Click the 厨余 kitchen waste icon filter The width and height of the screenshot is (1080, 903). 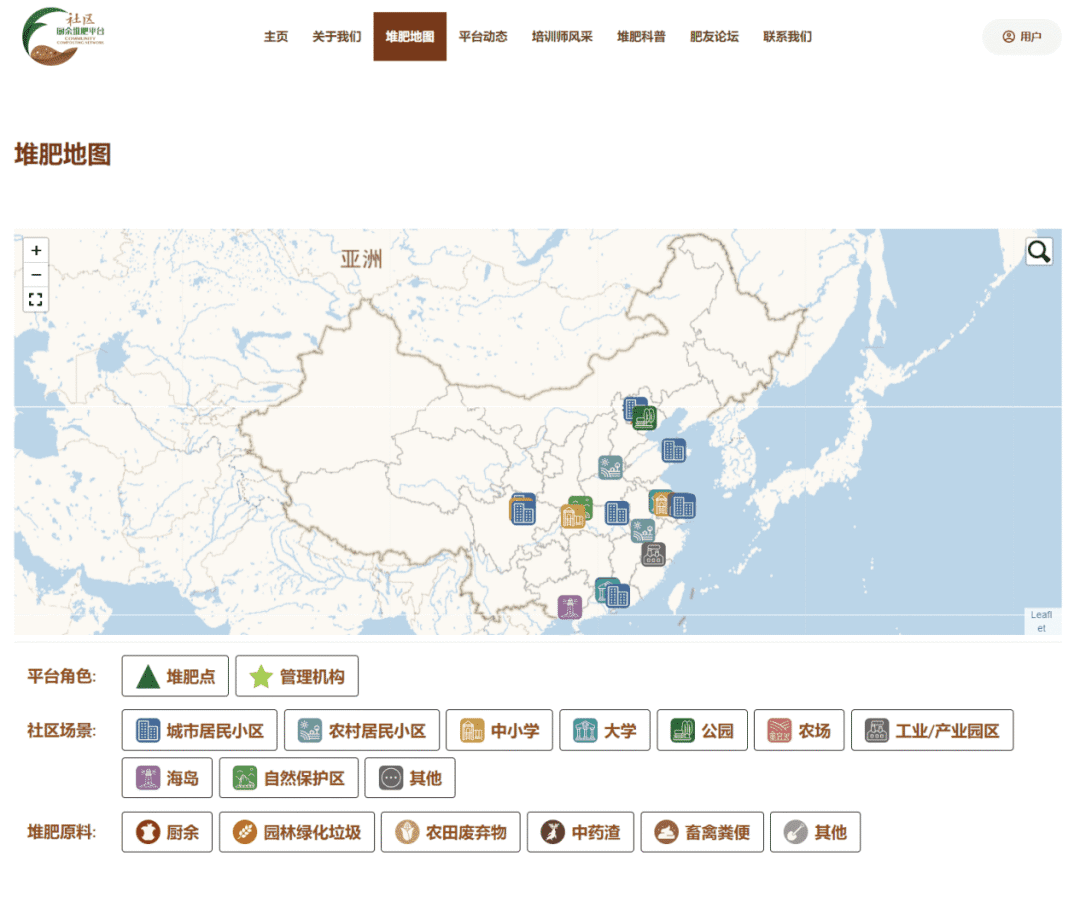(x=166, y=832)
